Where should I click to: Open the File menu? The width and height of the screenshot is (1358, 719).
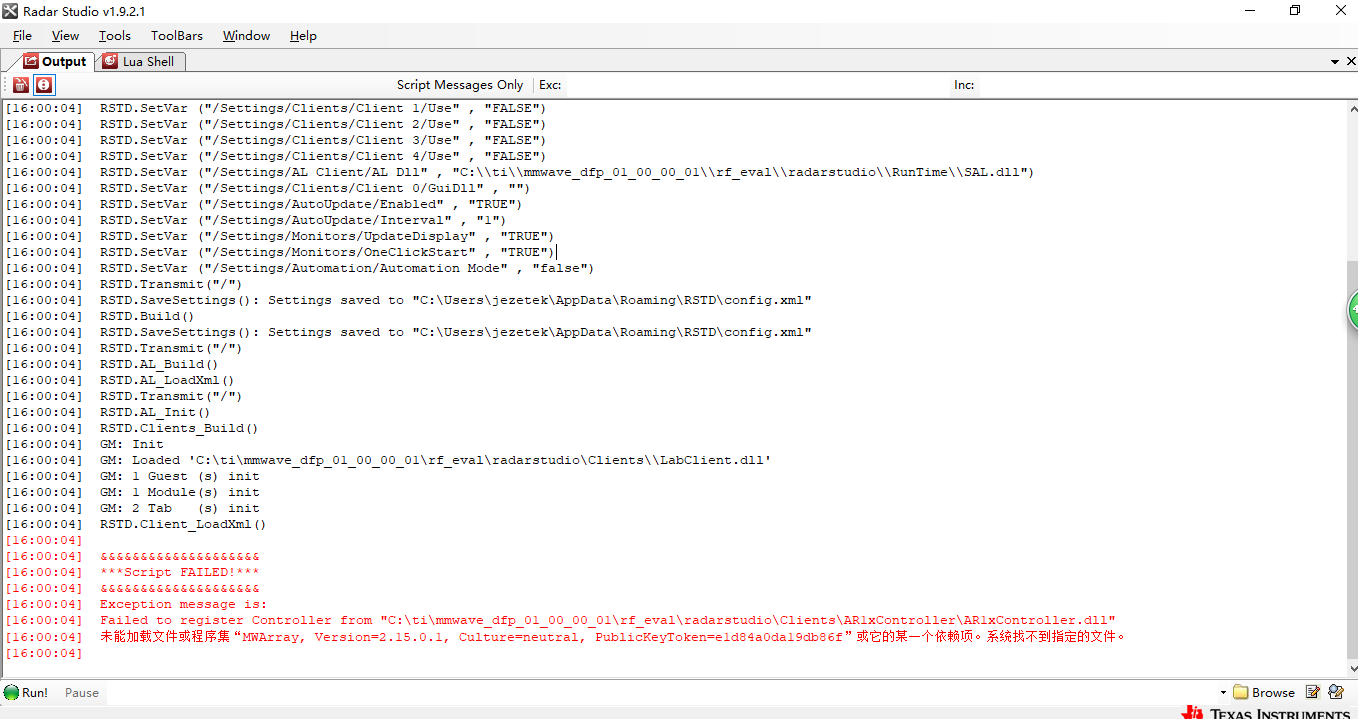coord(22,35)
